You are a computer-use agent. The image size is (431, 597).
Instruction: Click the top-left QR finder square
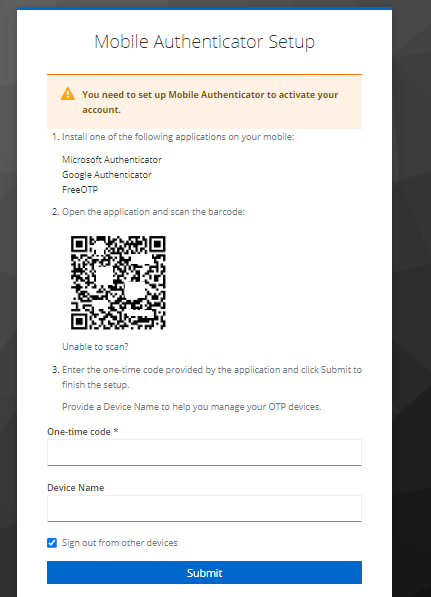pos(80,244)
